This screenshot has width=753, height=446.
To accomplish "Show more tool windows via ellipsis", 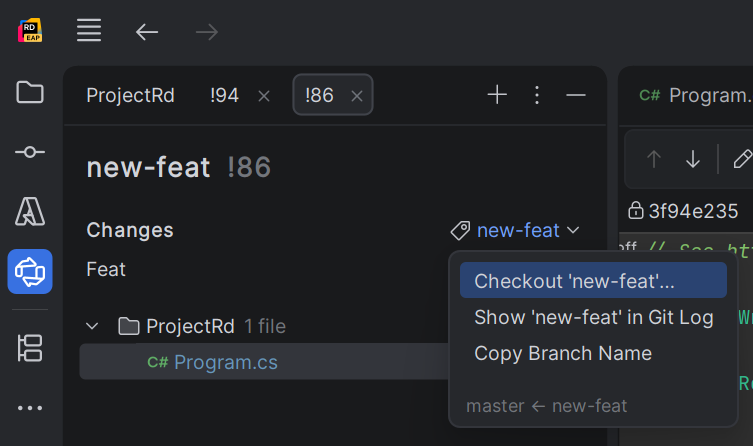I will [30, 408].
